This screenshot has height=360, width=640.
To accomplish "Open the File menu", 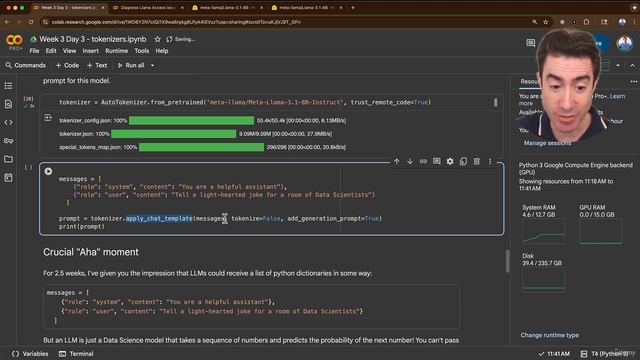I will click(x=34, y=51).
